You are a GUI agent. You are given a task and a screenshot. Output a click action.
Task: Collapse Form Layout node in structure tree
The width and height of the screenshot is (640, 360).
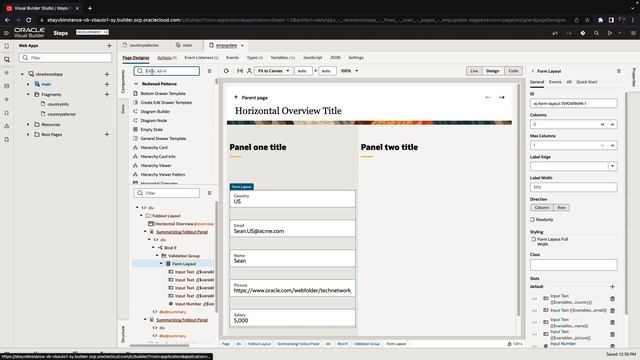pyautogui.click(x=161, y=264)
